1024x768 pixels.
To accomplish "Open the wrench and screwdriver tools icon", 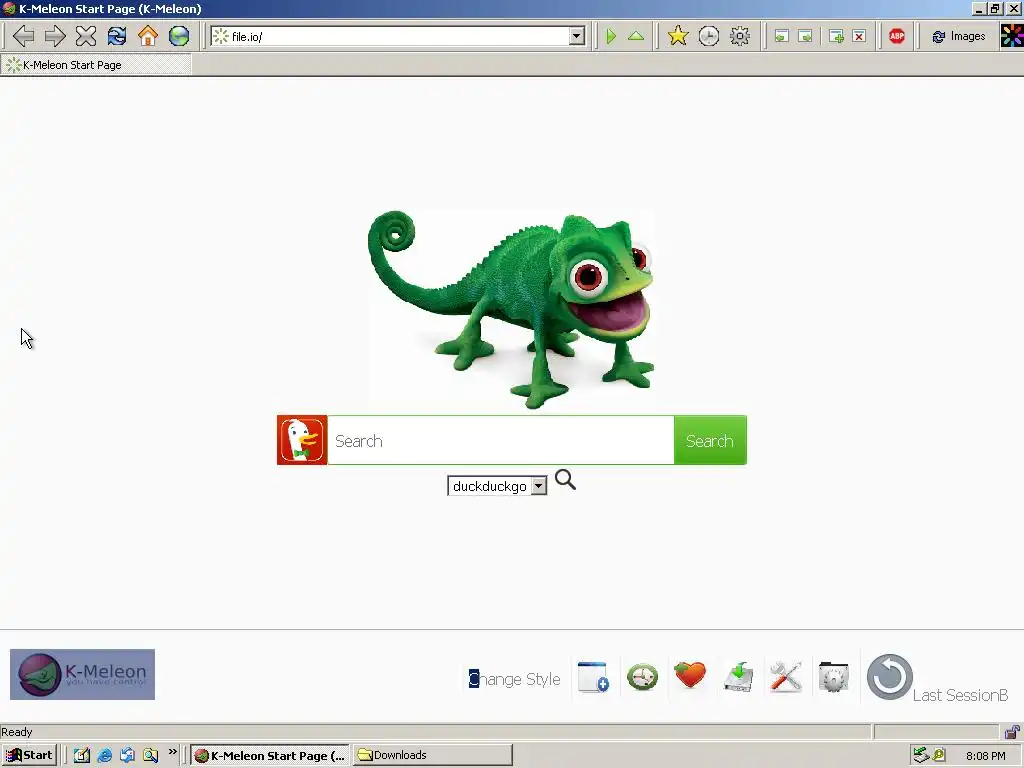I will point(786,677).
